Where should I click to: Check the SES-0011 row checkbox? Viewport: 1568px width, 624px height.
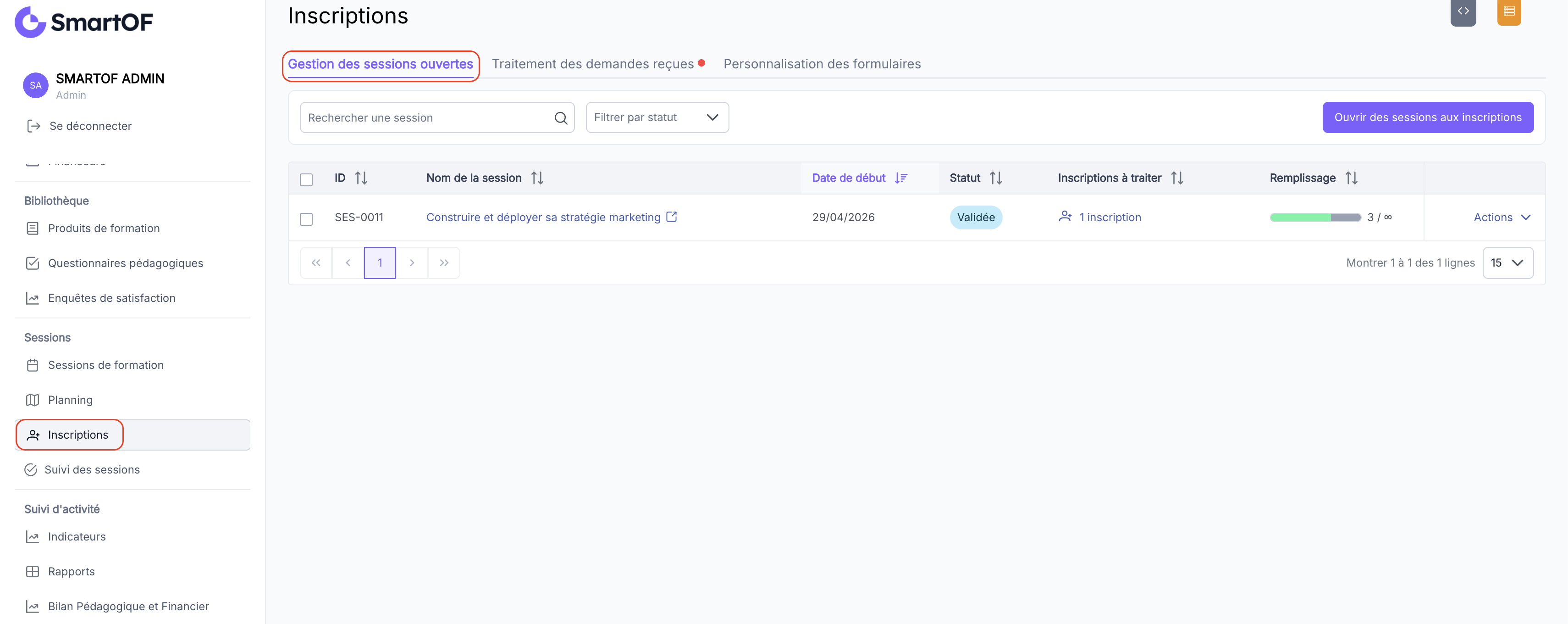(306, 219)
